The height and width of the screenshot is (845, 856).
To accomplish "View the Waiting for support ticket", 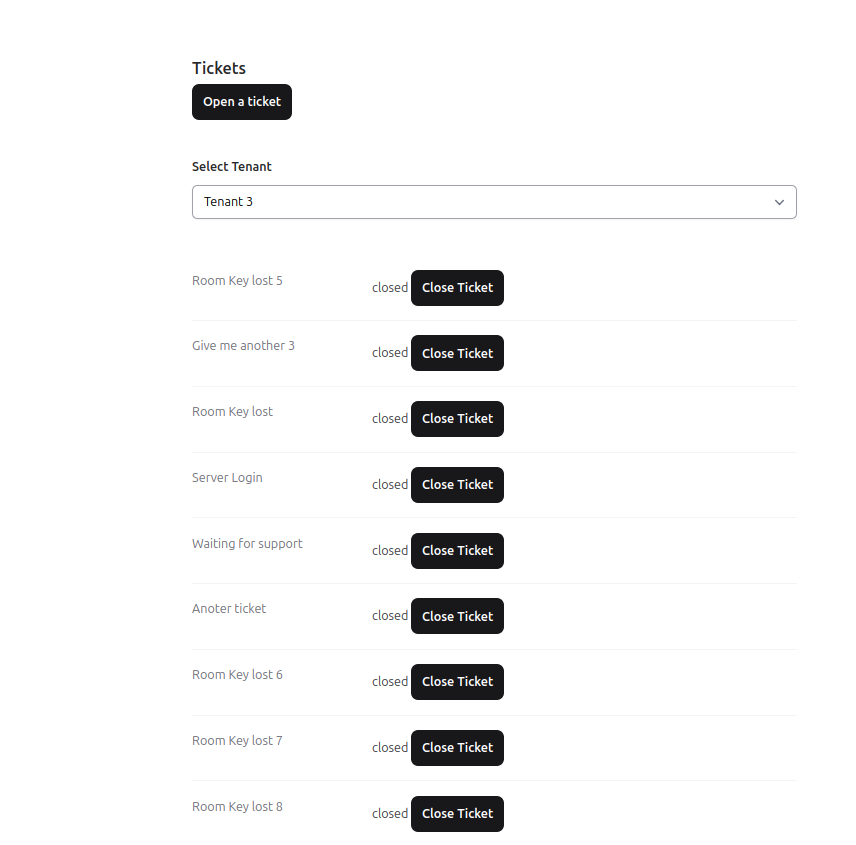I will coord(247,544).
